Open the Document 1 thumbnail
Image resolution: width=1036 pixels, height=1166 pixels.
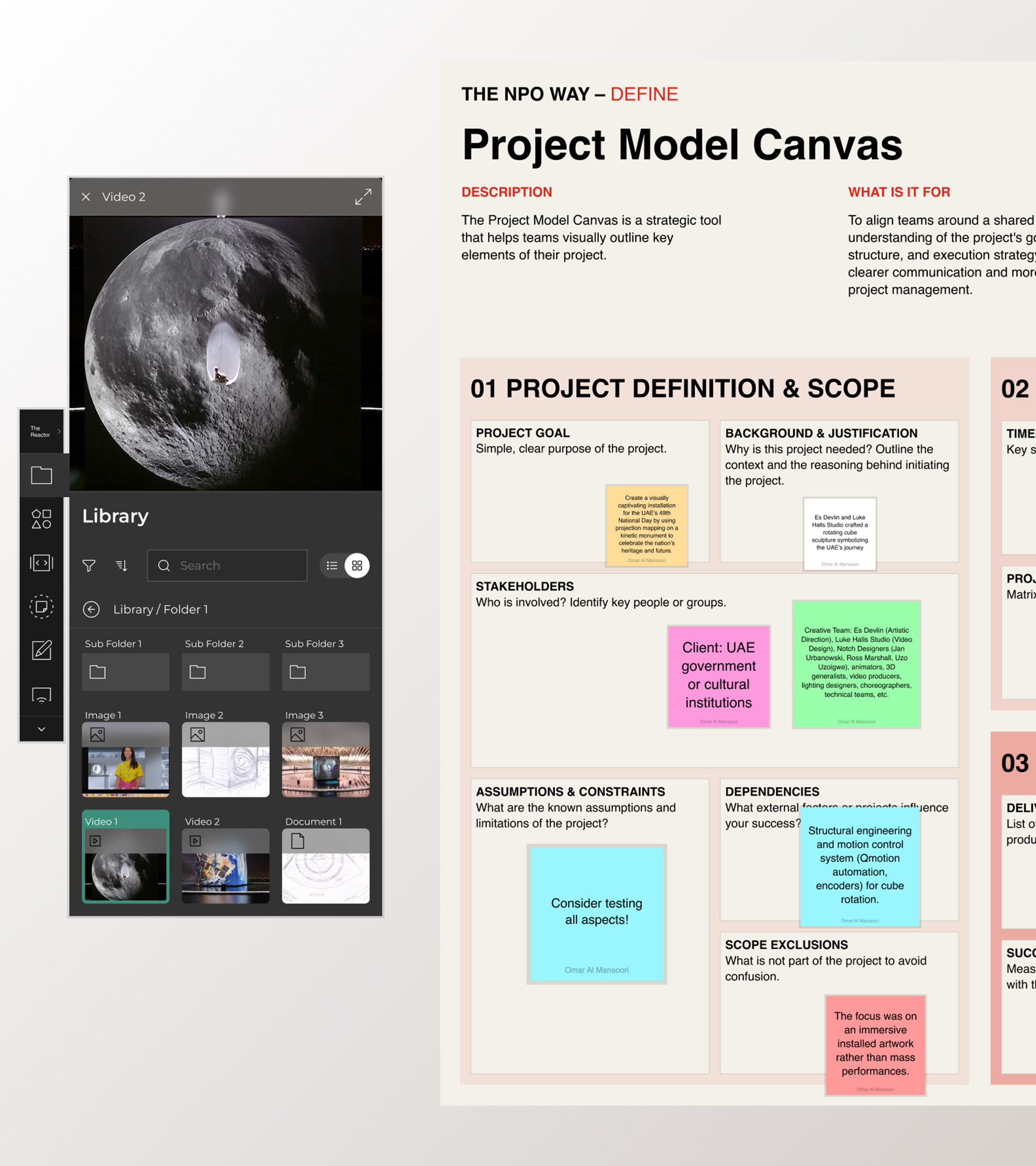[x=326, y=864]
